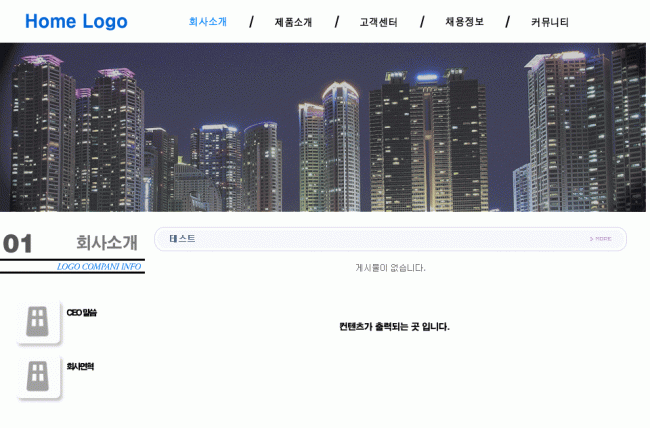The height and width of the screenshot is (428, 650).
Task: Click the more link on 테스트 board
Action: [x=601, y=239]
